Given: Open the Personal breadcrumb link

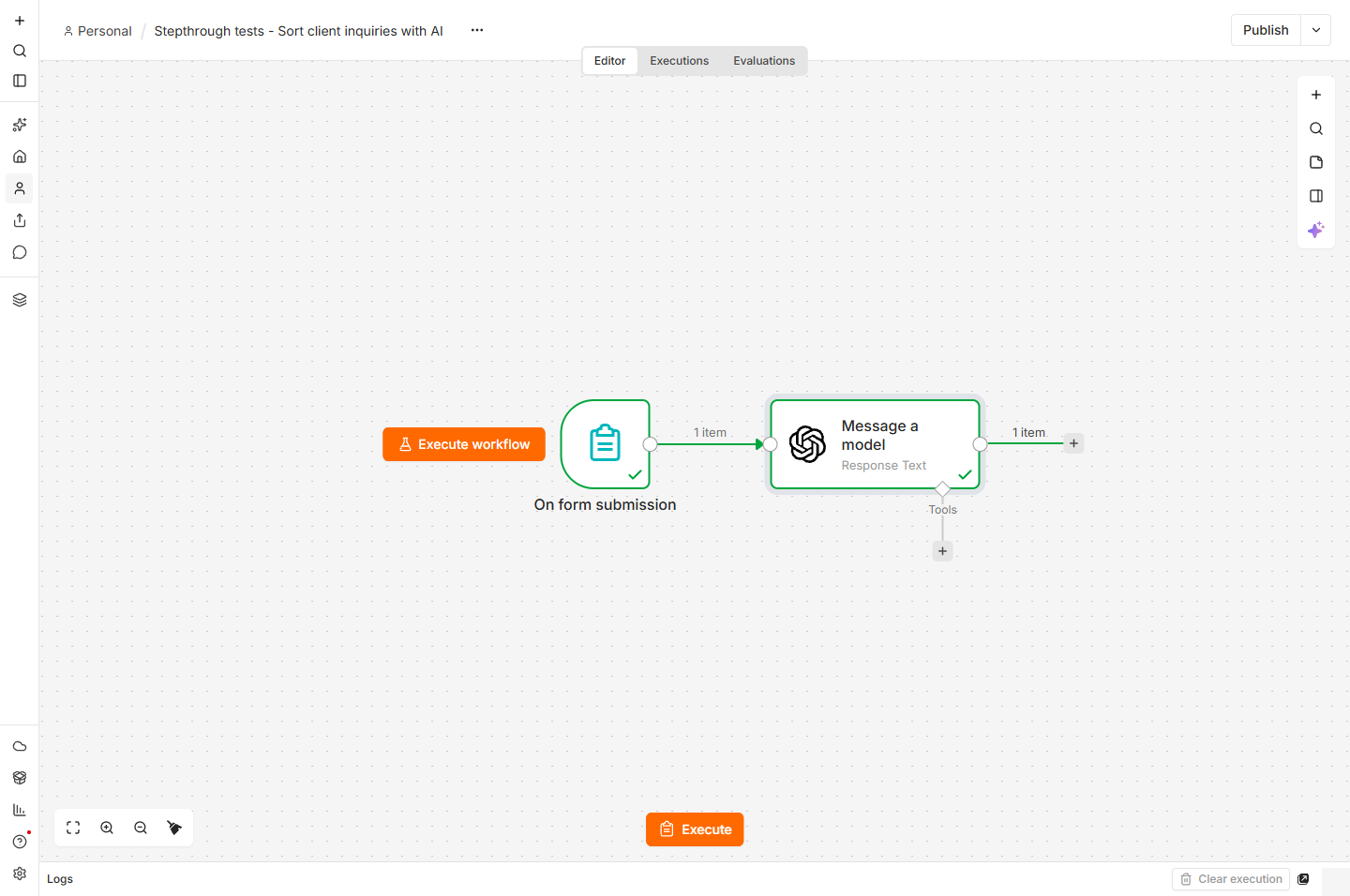Looking at the screenshot, I should 97,31.
